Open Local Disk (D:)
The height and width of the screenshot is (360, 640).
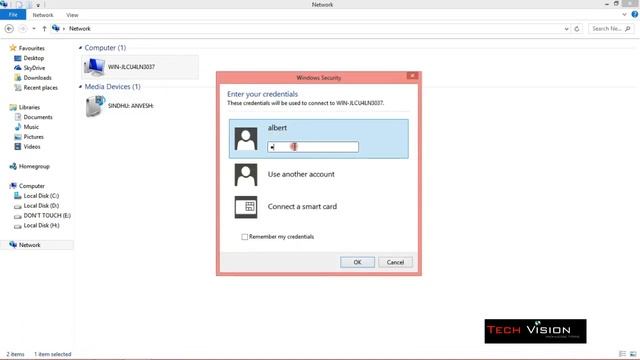click(41, 205)
